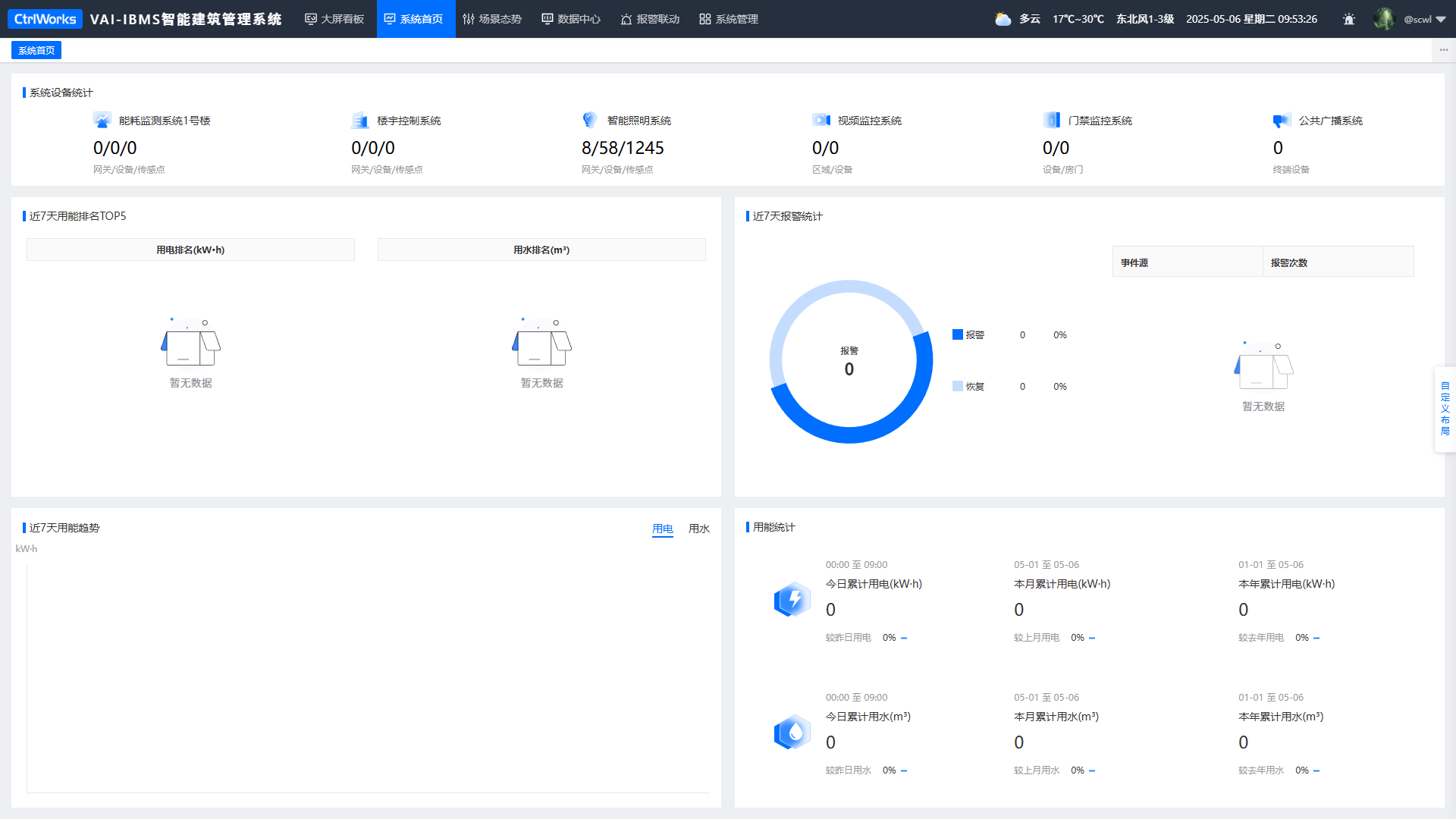
Task: Switch energy trend to 用水
Action: 699,529
